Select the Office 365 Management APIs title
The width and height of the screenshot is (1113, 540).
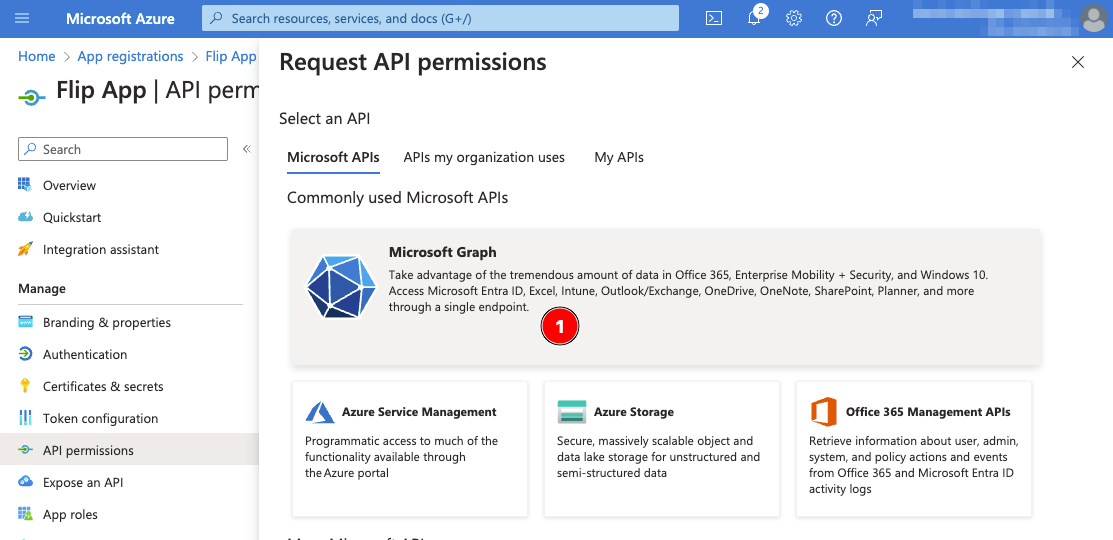tap(928, 412)
